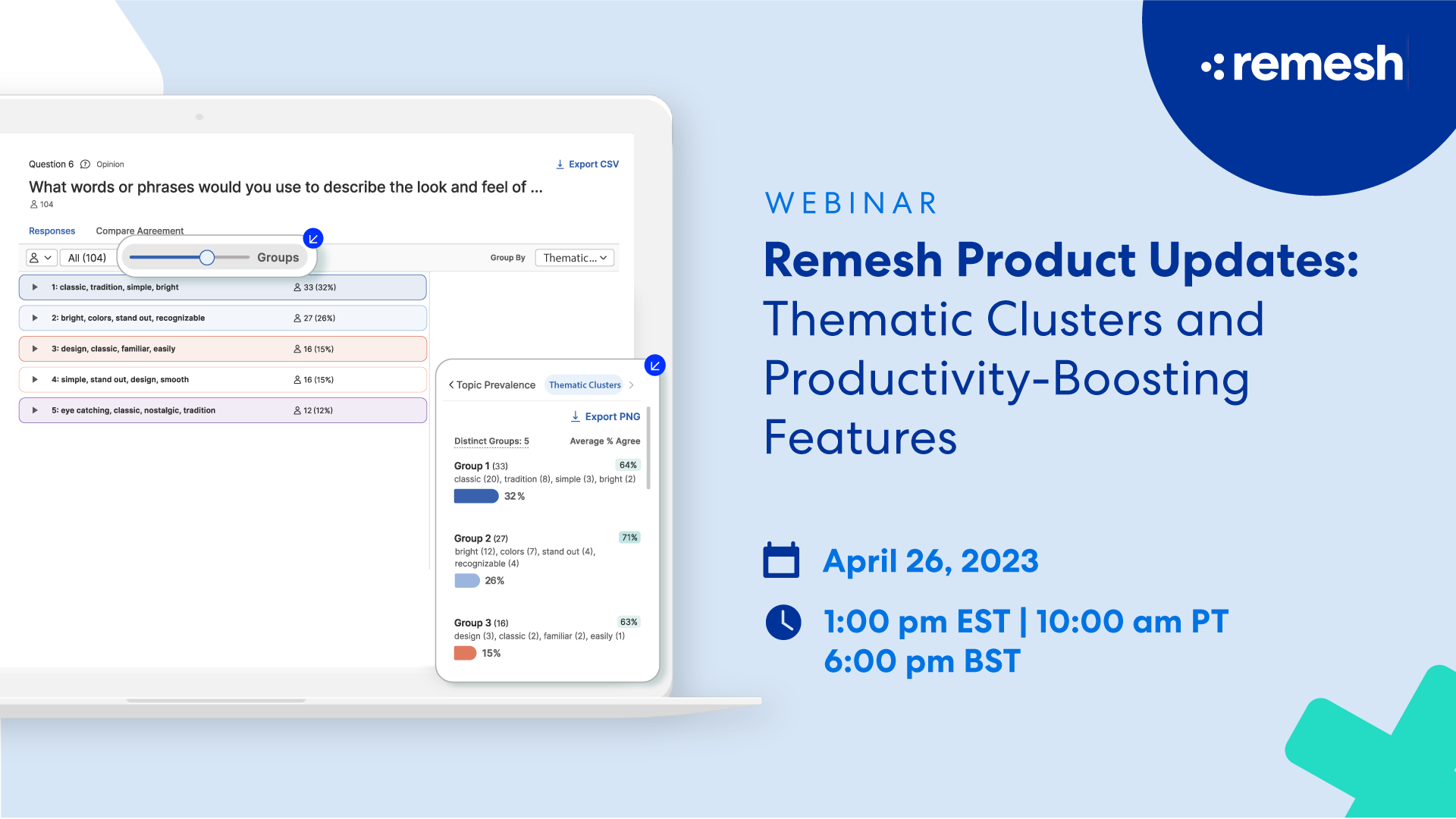
Task: Expand group 5: eye catching, classic, nostalgic, tradition
Action: (34, 410)
